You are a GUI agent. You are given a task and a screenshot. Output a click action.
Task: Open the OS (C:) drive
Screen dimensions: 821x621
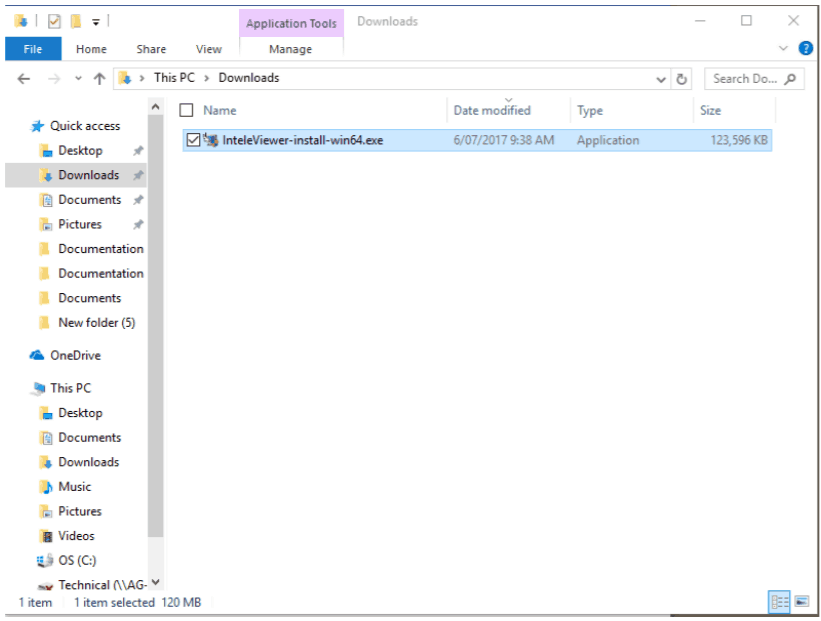(x=77, y=561)
